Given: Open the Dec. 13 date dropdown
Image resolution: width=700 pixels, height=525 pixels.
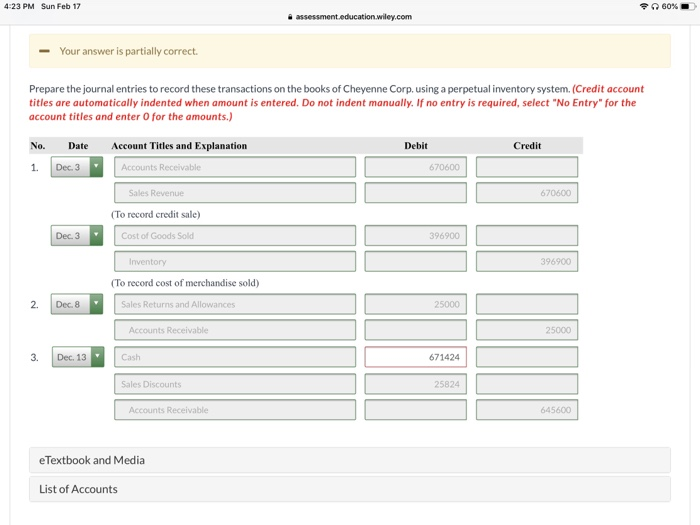Looking at the screenshot, I should pos(78,357).
